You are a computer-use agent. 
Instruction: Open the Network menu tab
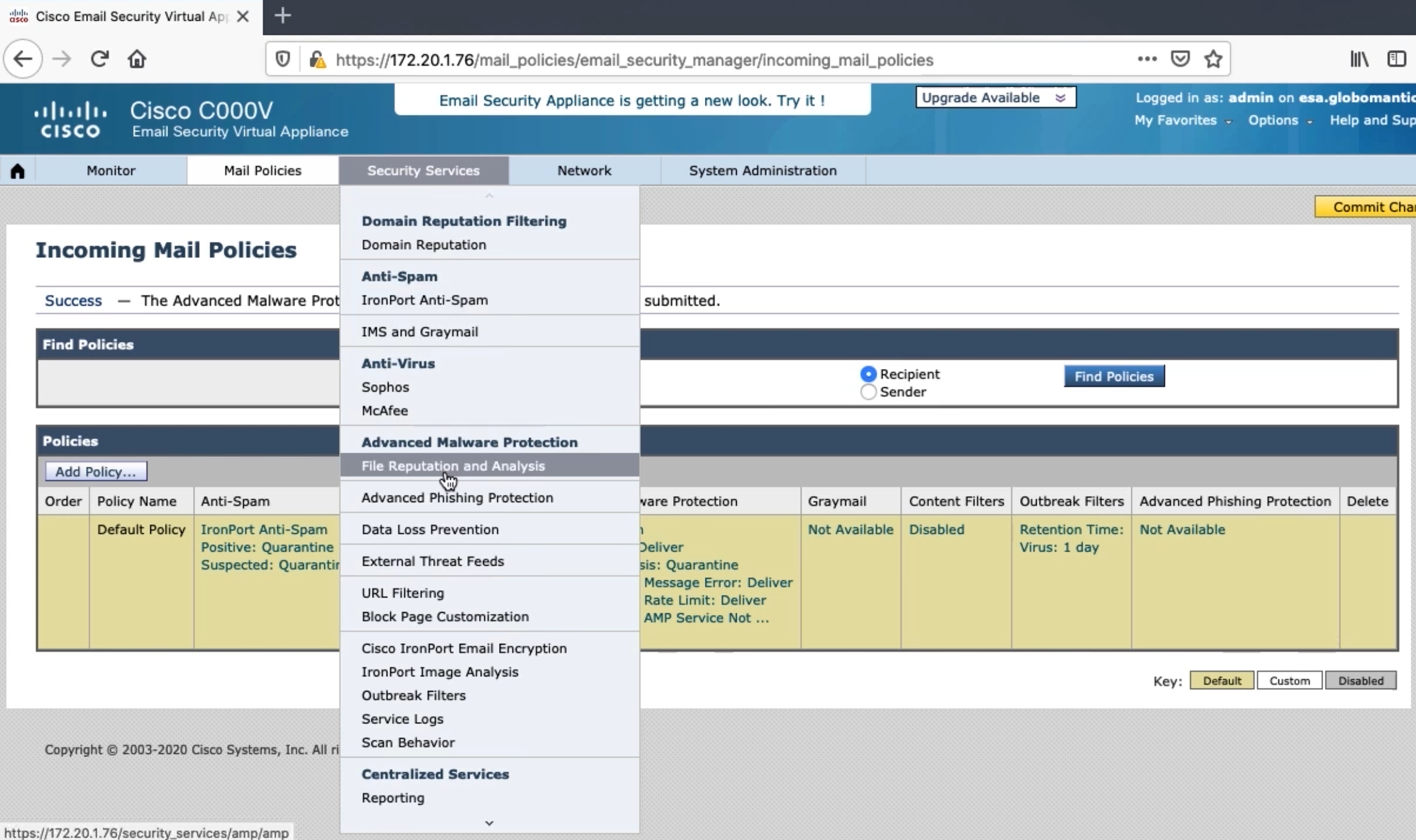584,170
